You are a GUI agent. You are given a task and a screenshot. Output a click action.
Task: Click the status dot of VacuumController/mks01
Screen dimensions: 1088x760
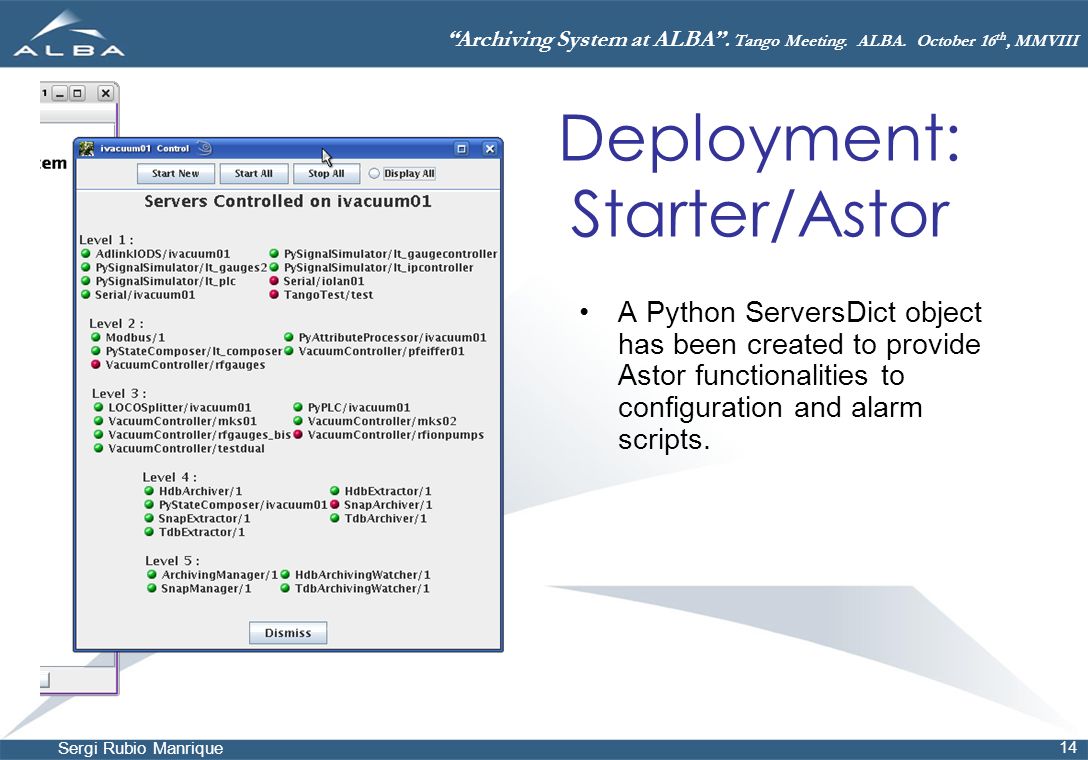(x=99, y=421)
